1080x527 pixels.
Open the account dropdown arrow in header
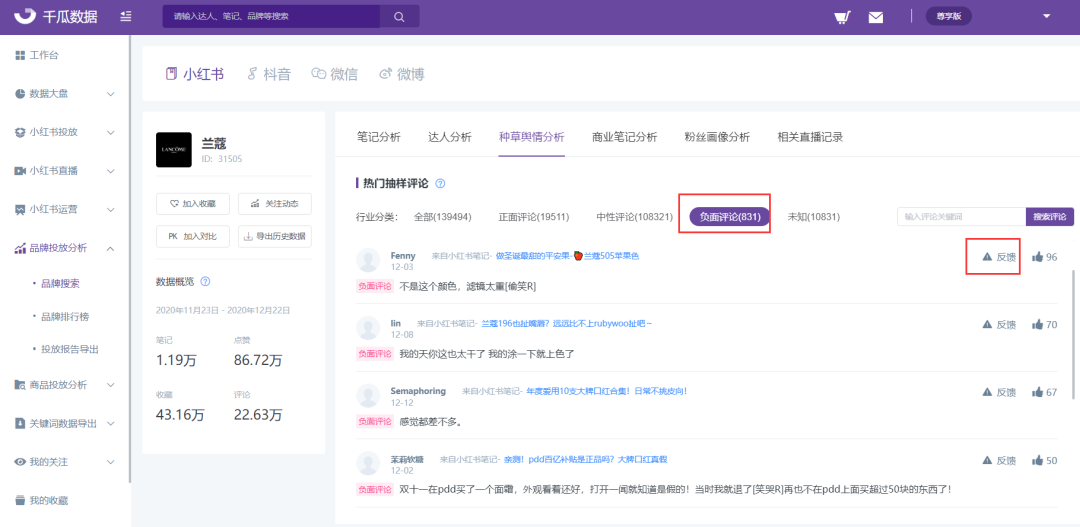point(1047,16)
